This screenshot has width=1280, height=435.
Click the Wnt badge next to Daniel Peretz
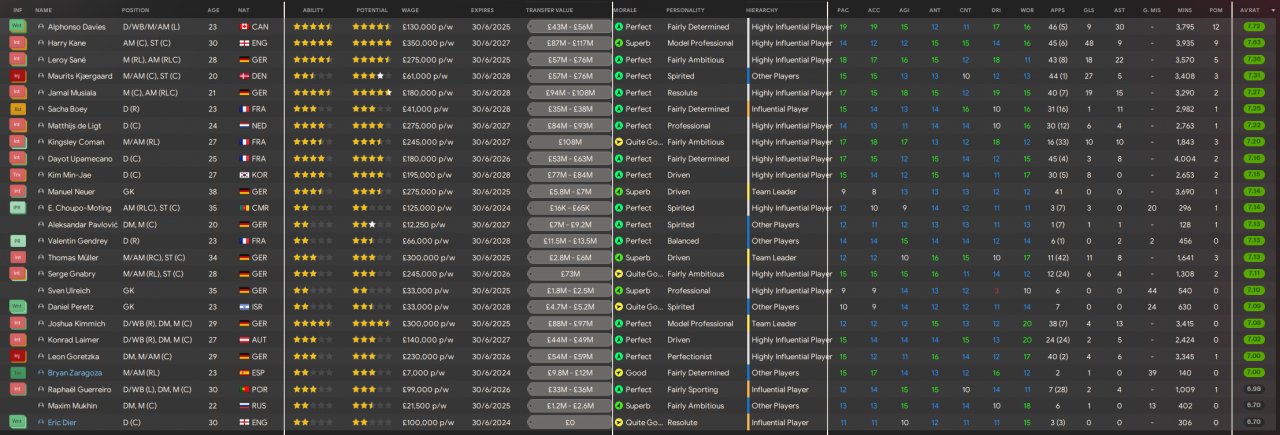click(x=17, y=307)
